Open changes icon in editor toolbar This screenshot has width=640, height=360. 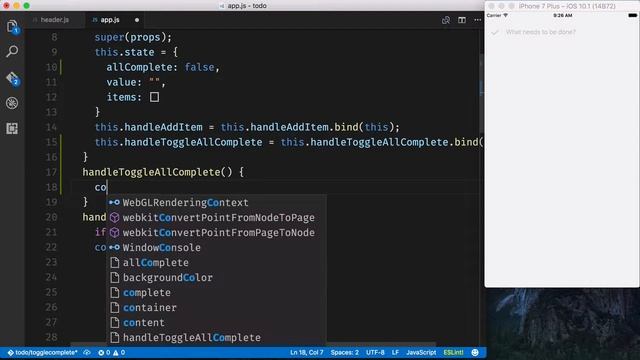(x=446, y=20)
